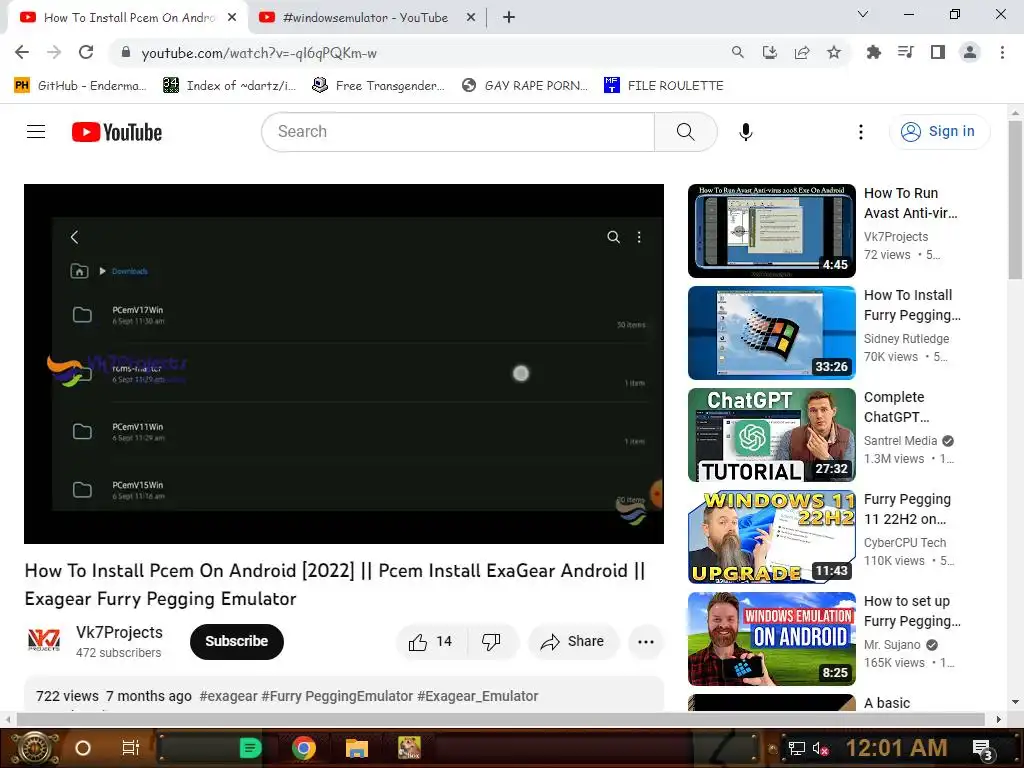Open the Complete ChatGPT video title

tap(897, 407)
